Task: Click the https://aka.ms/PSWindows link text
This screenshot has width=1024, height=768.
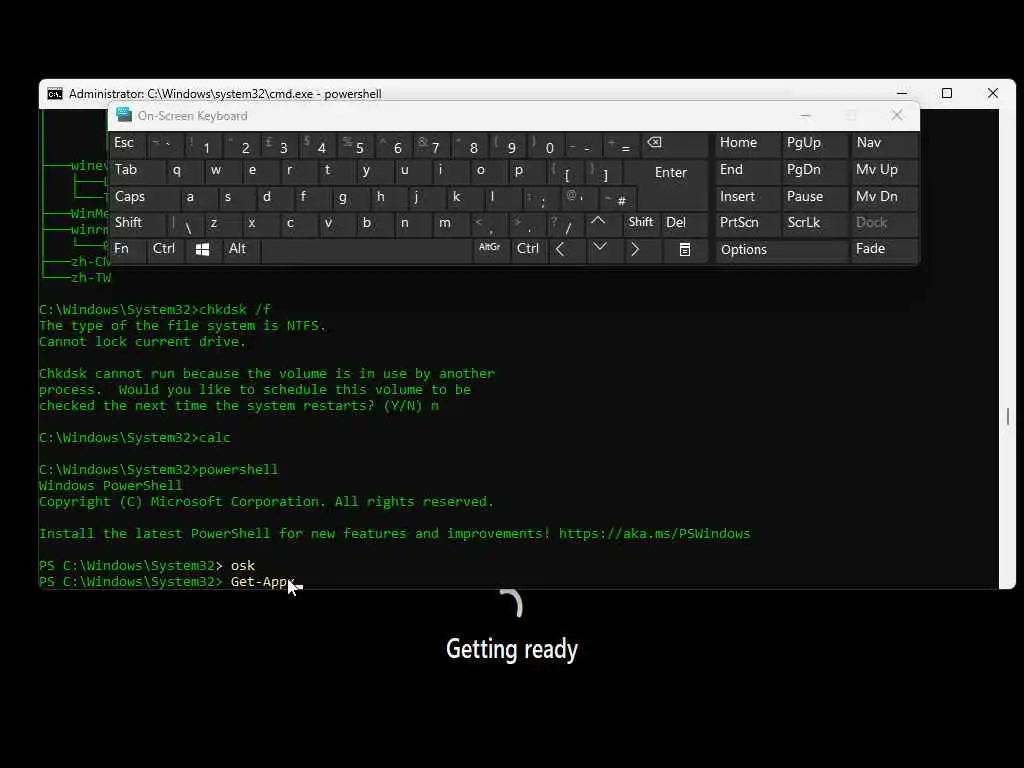Action: [x=654, y=534]
